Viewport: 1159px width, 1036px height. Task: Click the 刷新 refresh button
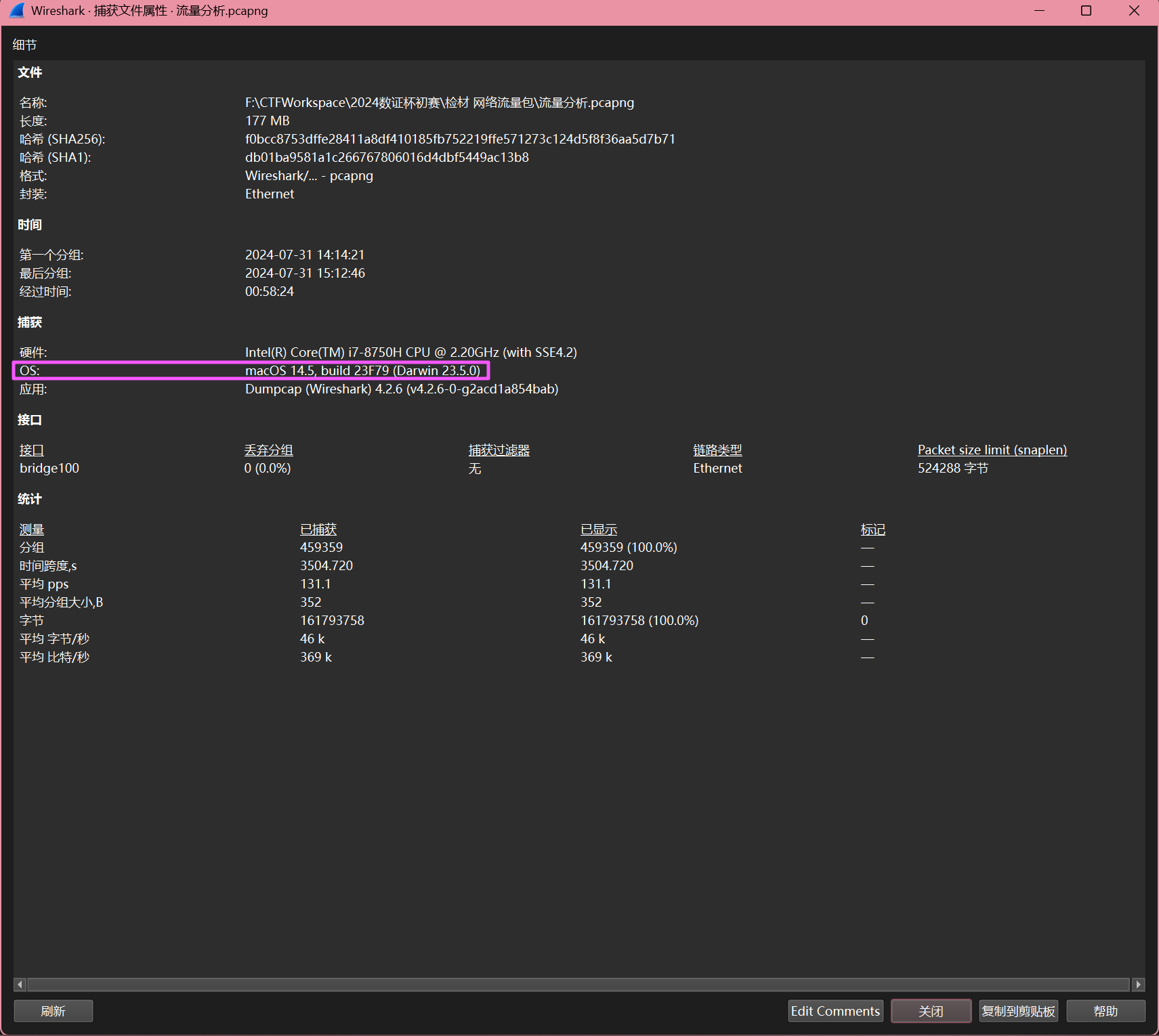tap(54, 1011)
